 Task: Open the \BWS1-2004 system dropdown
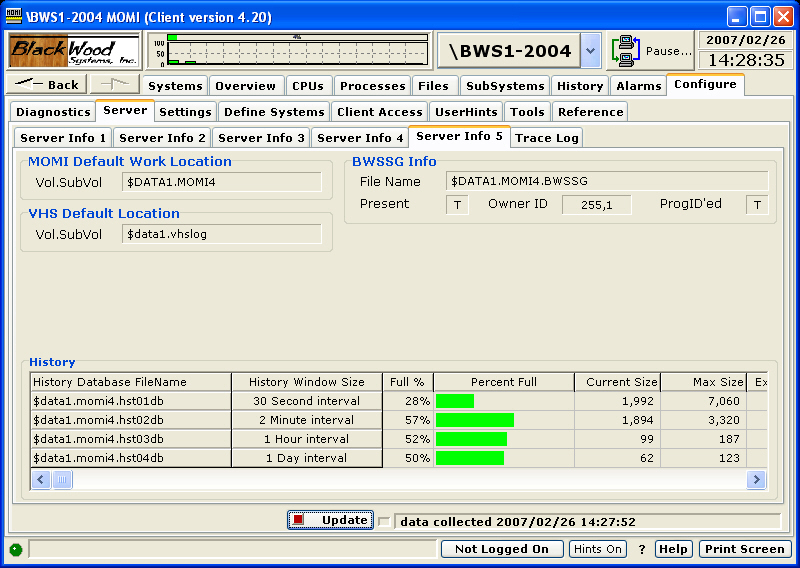click(591, 51)
